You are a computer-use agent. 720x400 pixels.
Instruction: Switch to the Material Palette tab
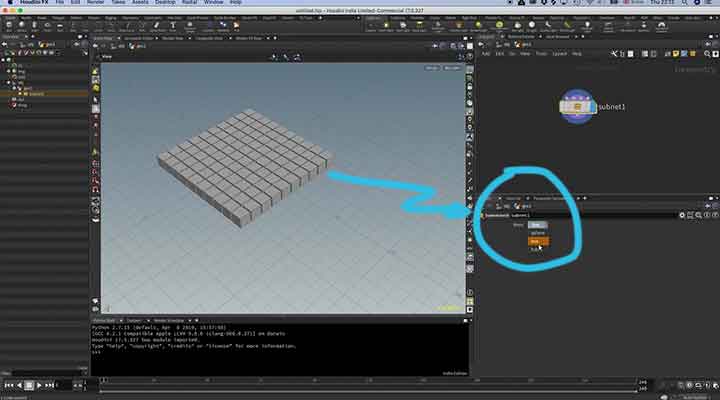521,37
